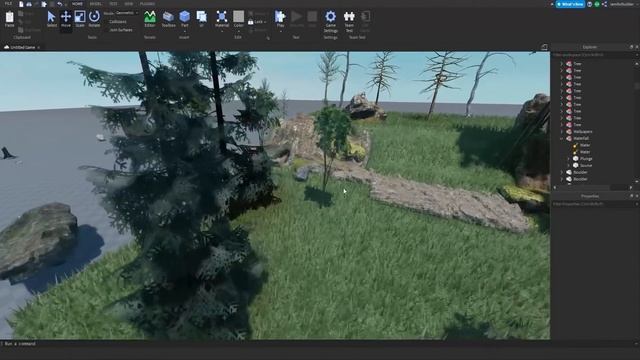Switch to the HOME ribbon tab
Viewport: 640px width, 360px height.
[77, 4]
